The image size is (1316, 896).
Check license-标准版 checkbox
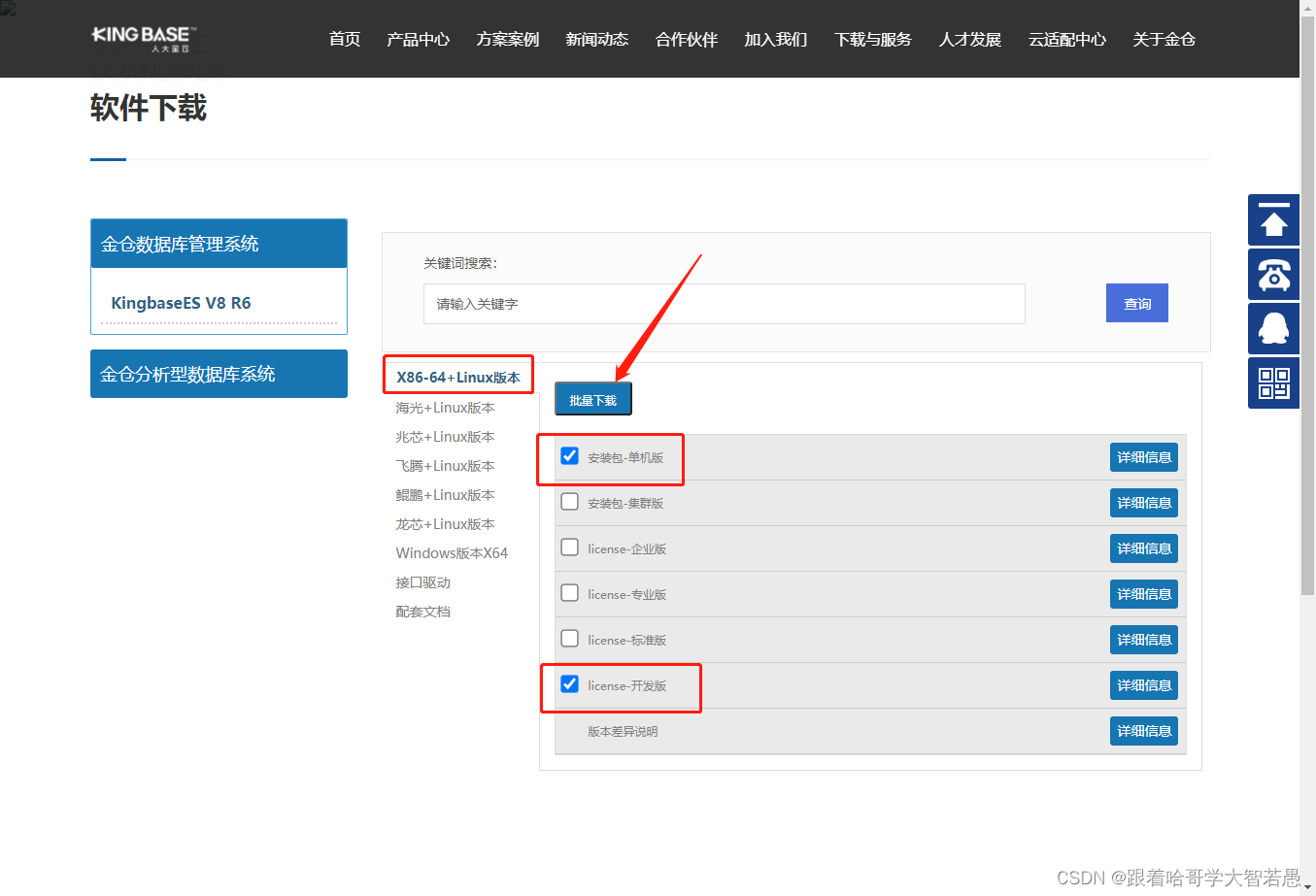click(570, 639)
